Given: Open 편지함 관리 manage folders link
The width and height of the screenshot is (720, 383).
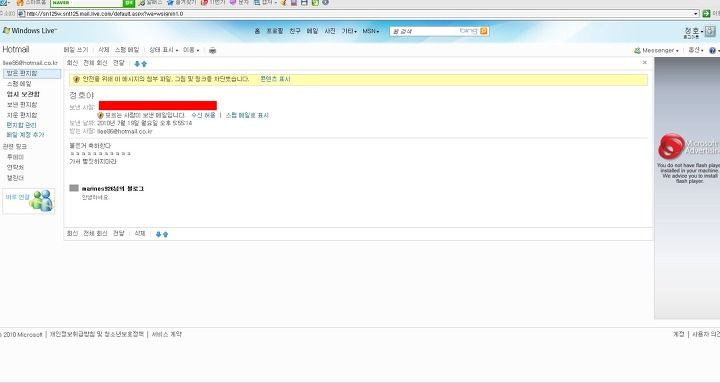Looking at the screenshot, I should [21, 125].
